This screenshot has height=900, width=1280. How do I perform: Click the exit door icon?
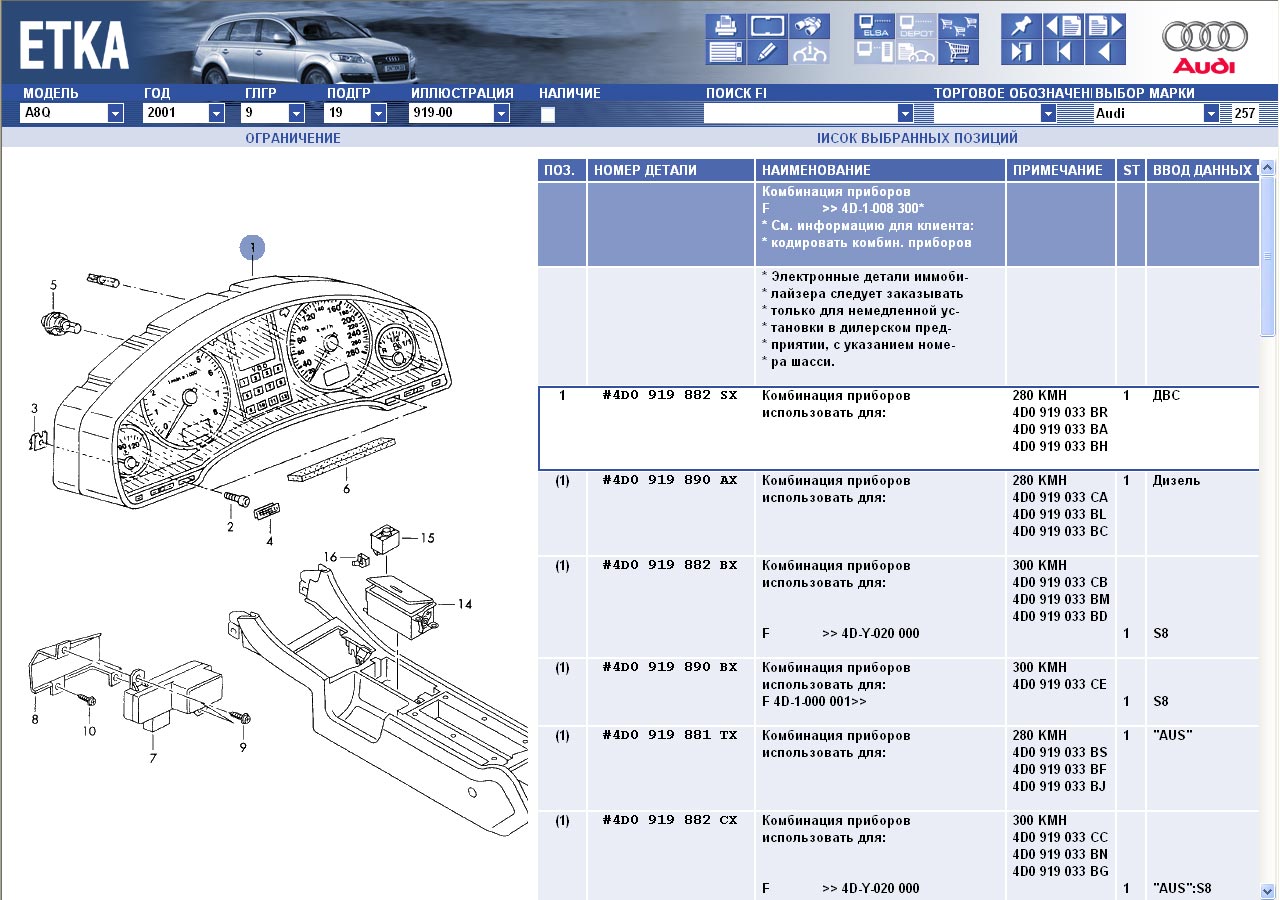click(x=1020, y=52)
